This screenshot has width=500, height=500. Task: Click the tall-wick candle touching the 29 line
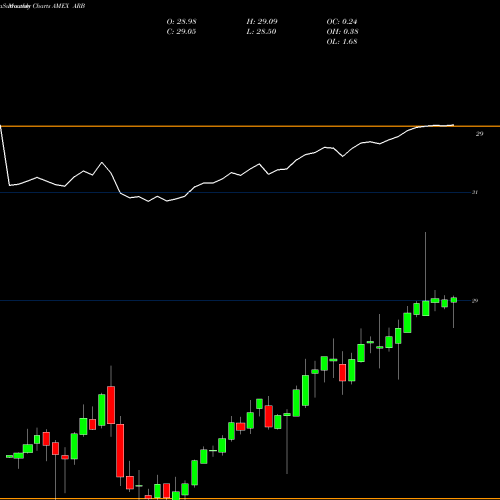coord(425,308)
